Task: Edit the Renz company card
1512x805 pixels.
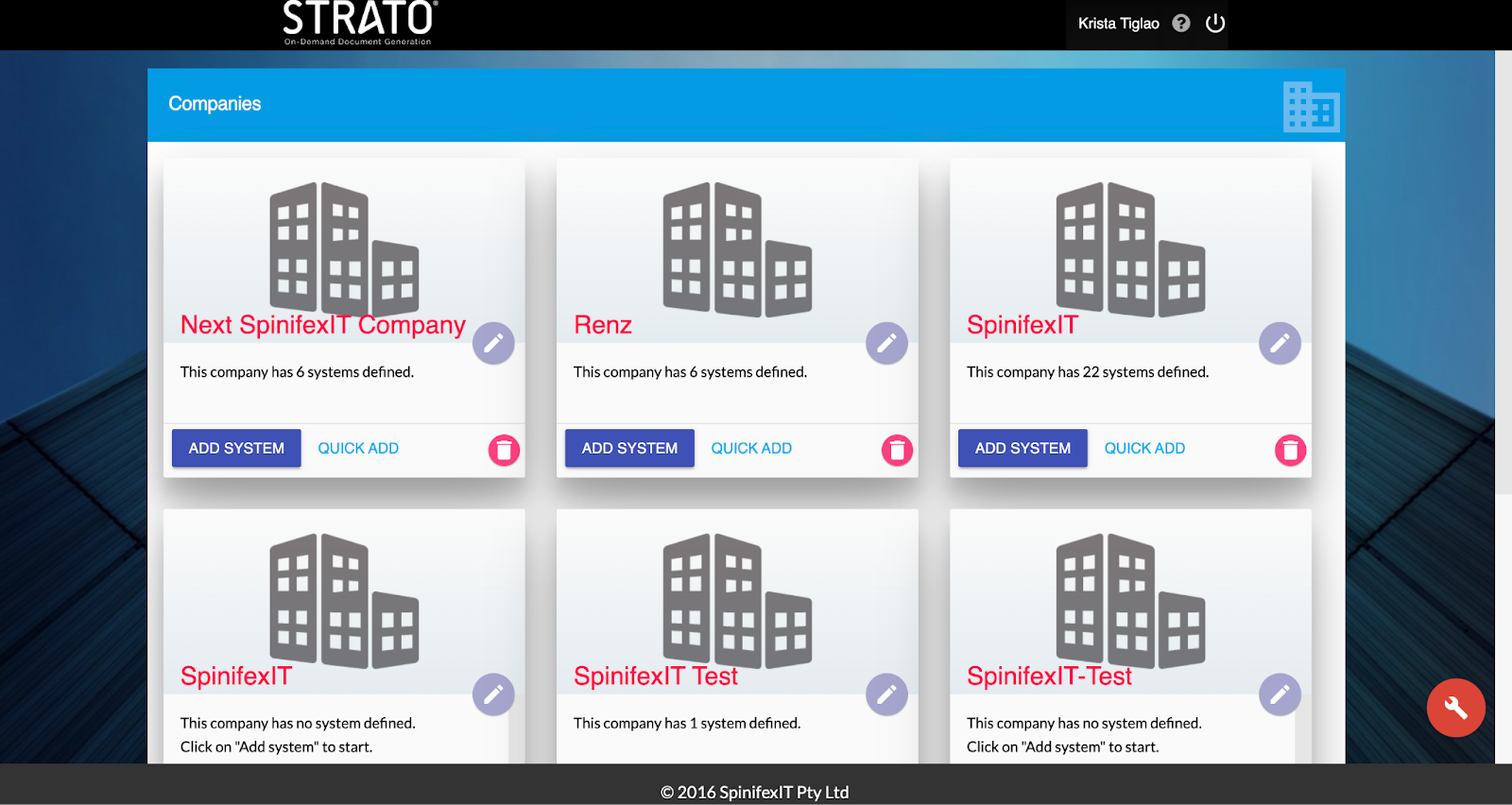Action: [886, 343]
